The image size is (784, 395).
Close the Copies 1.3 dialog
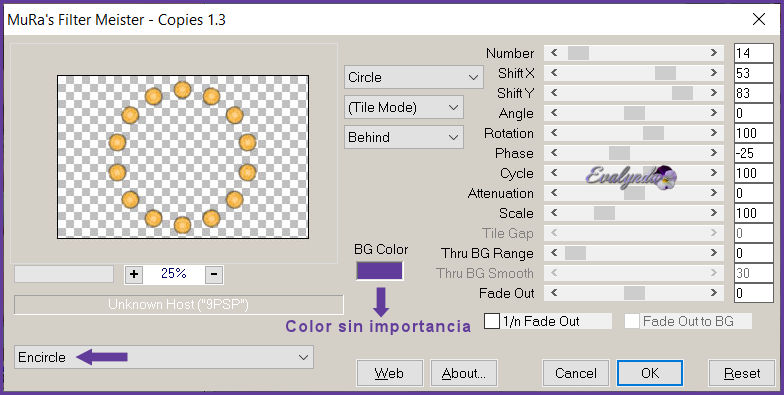point(759,20)
